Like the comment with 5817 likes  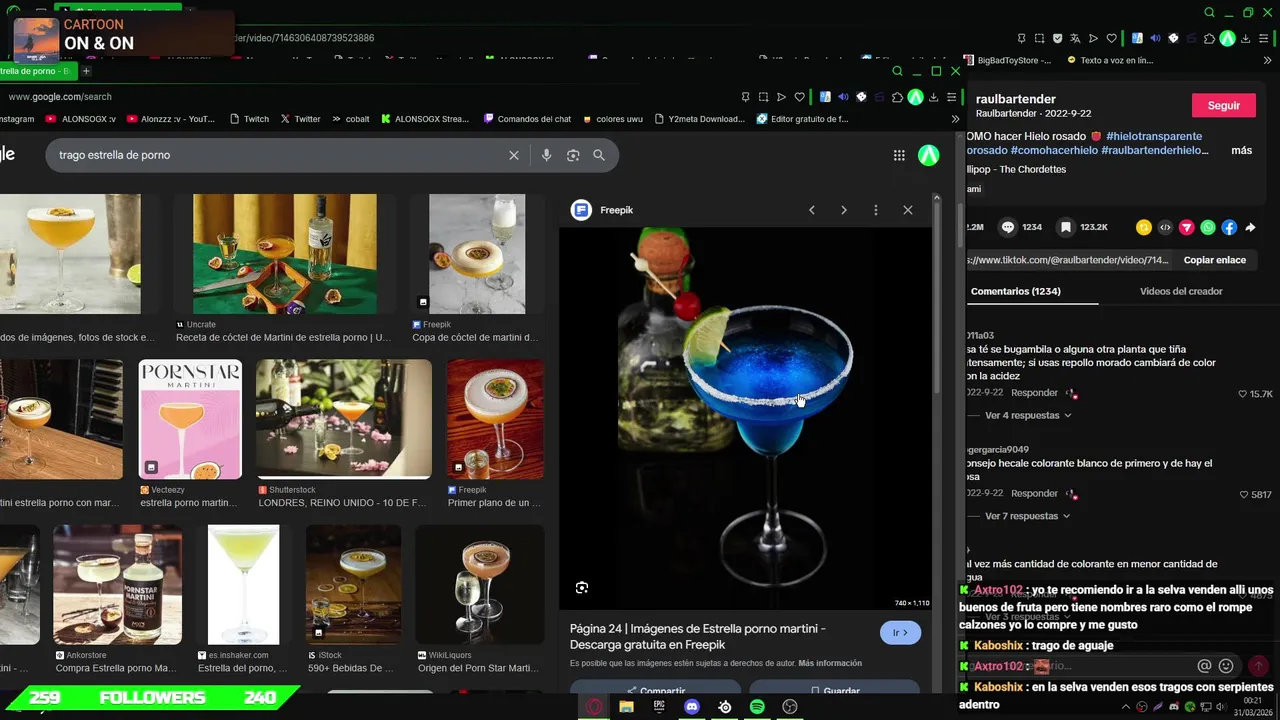coord(1244,495)
